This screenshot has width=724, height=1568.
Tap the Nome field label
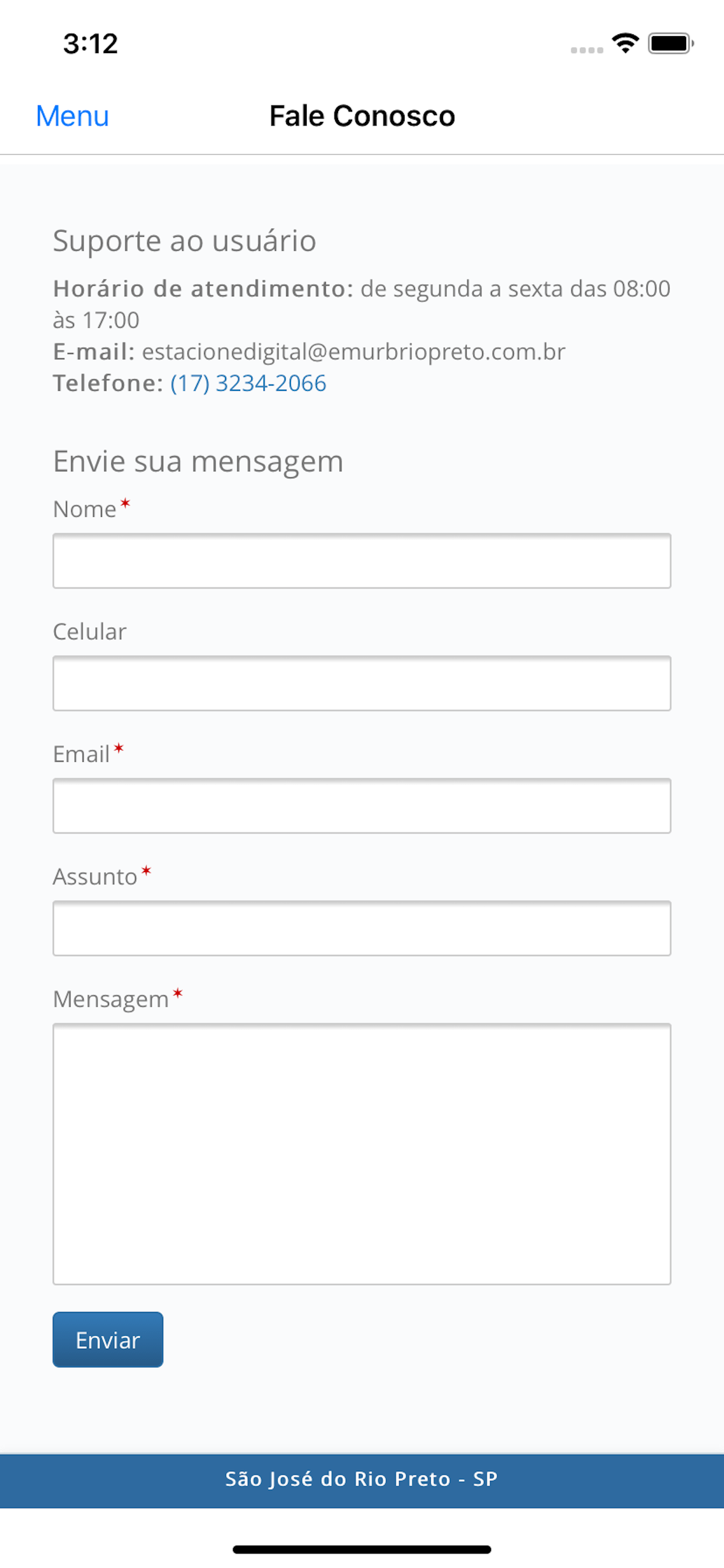pyautogui.click(x=85, y=509)
